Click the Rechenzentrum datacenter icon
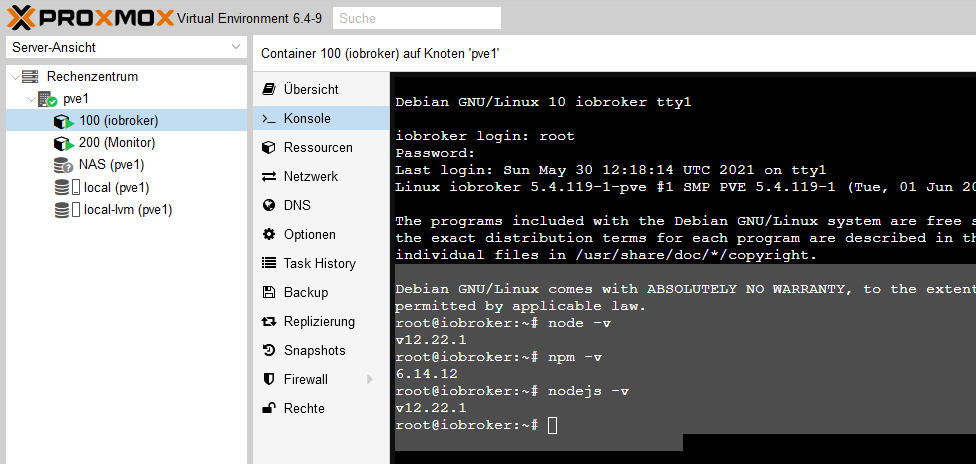 30,77
